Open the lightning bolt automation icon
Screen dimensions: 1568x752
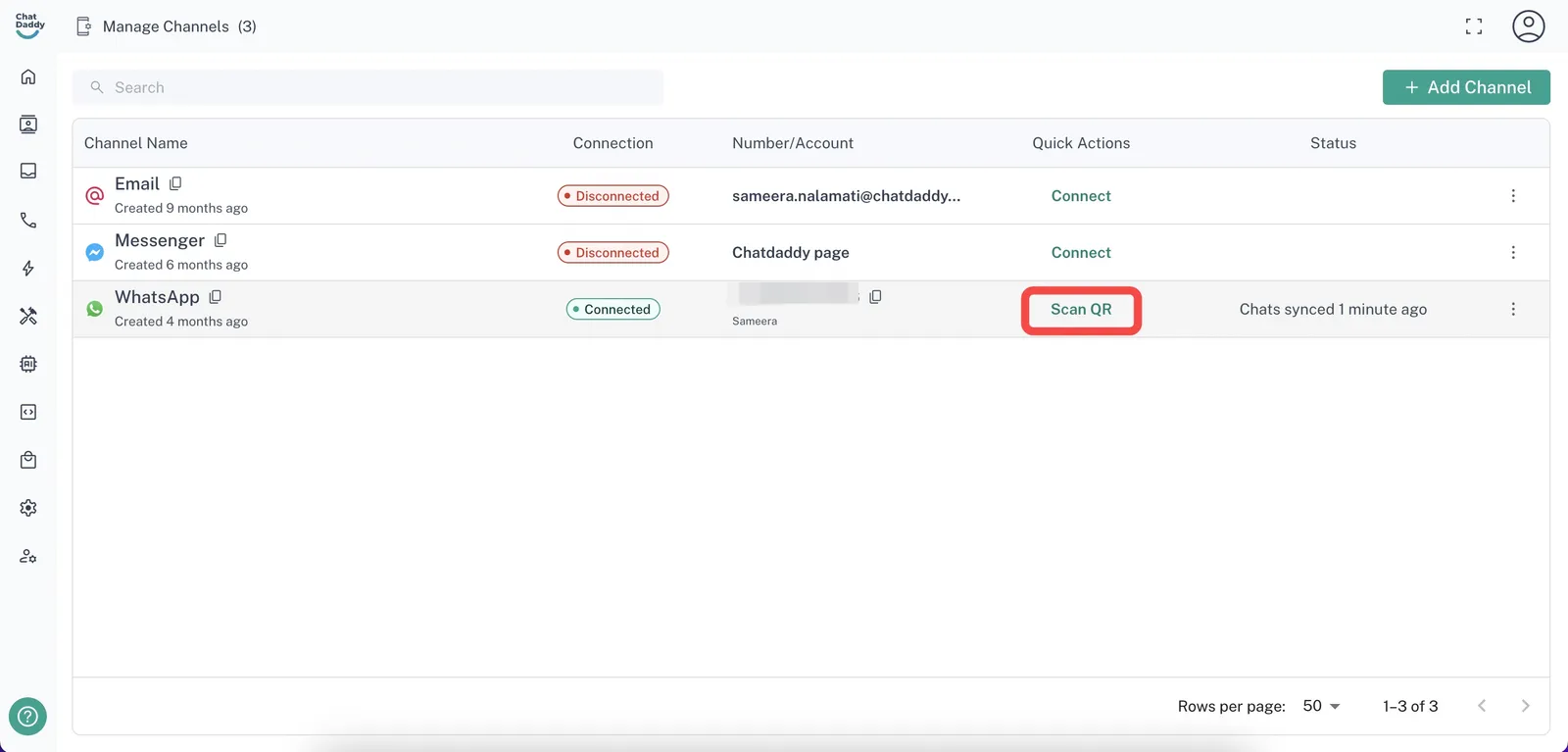click(28, 269)
